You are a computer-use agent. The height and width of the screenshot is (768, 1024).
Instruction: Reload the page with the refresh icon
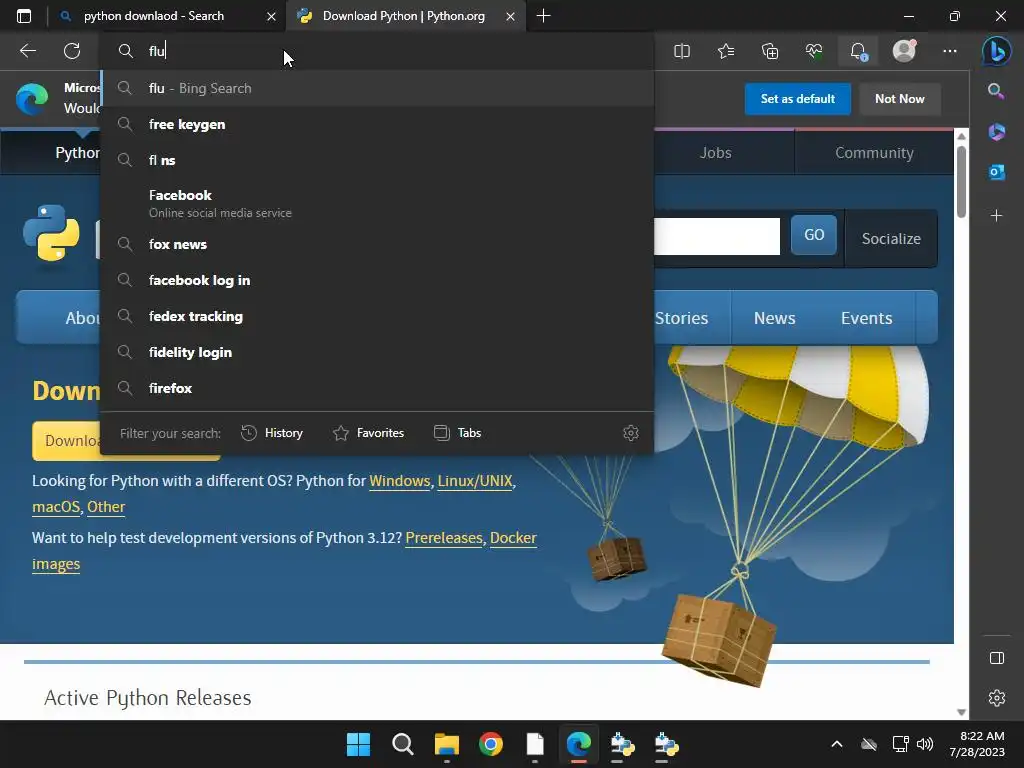click(72, 51)
